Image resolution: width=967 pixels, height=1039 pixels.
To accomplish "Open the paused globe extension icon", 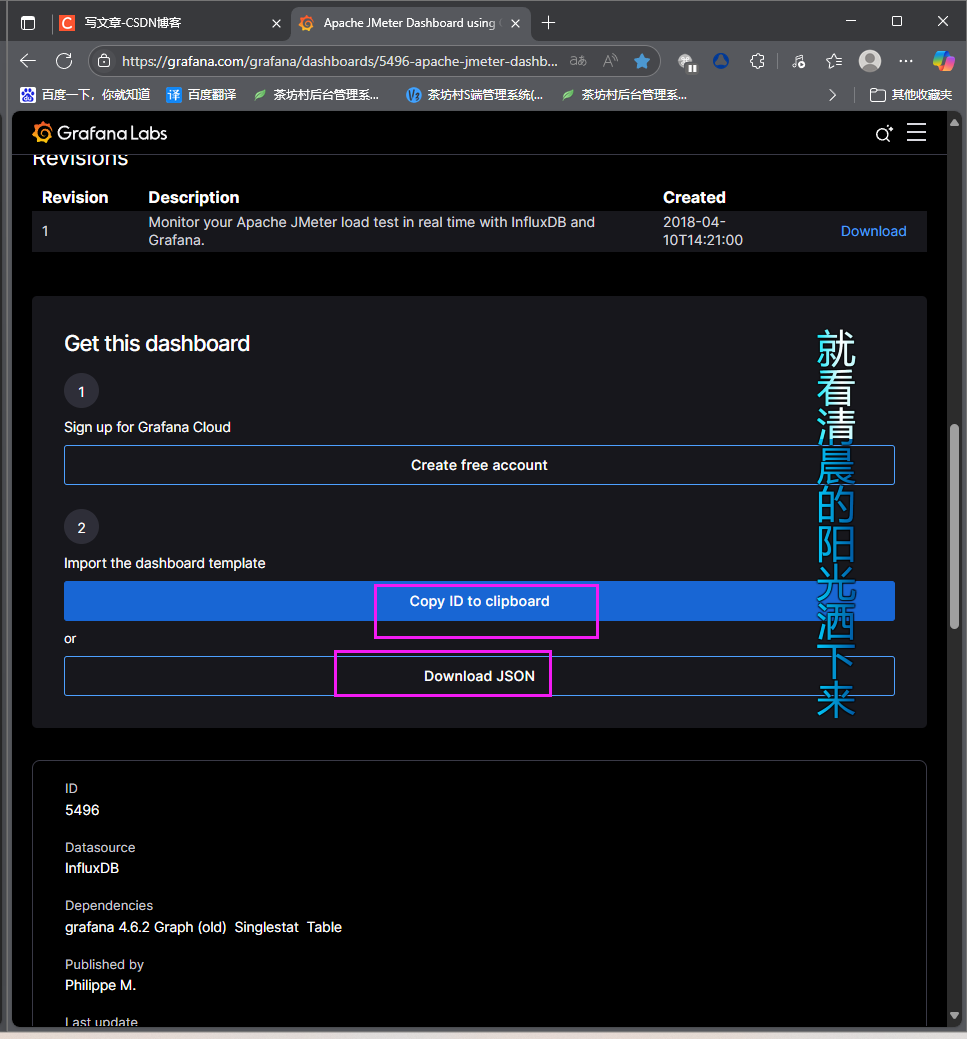I will pos(687,62).
